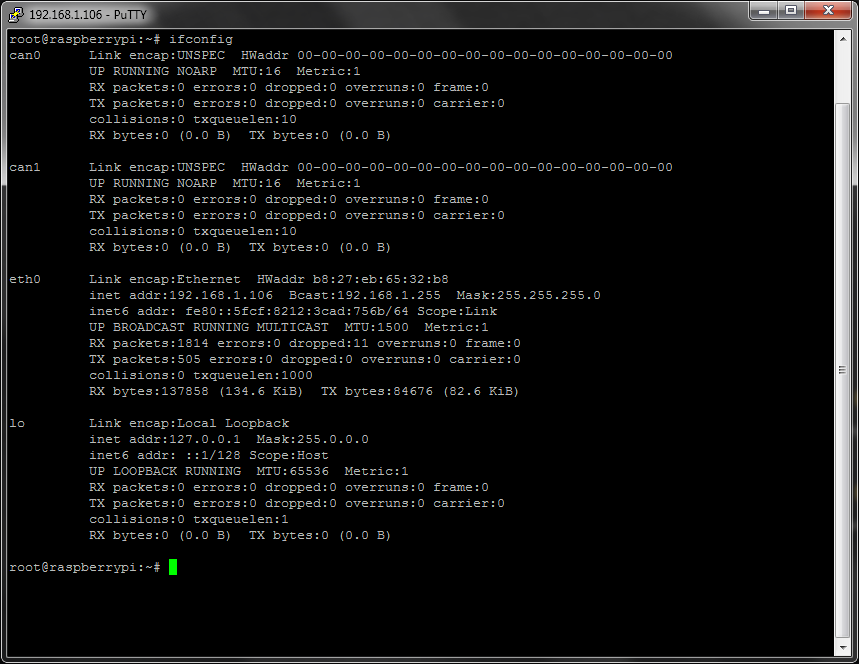Click the Link encap:Ethernet text
Viewport: 859px width, 664px height.
[x=164, y=279]
